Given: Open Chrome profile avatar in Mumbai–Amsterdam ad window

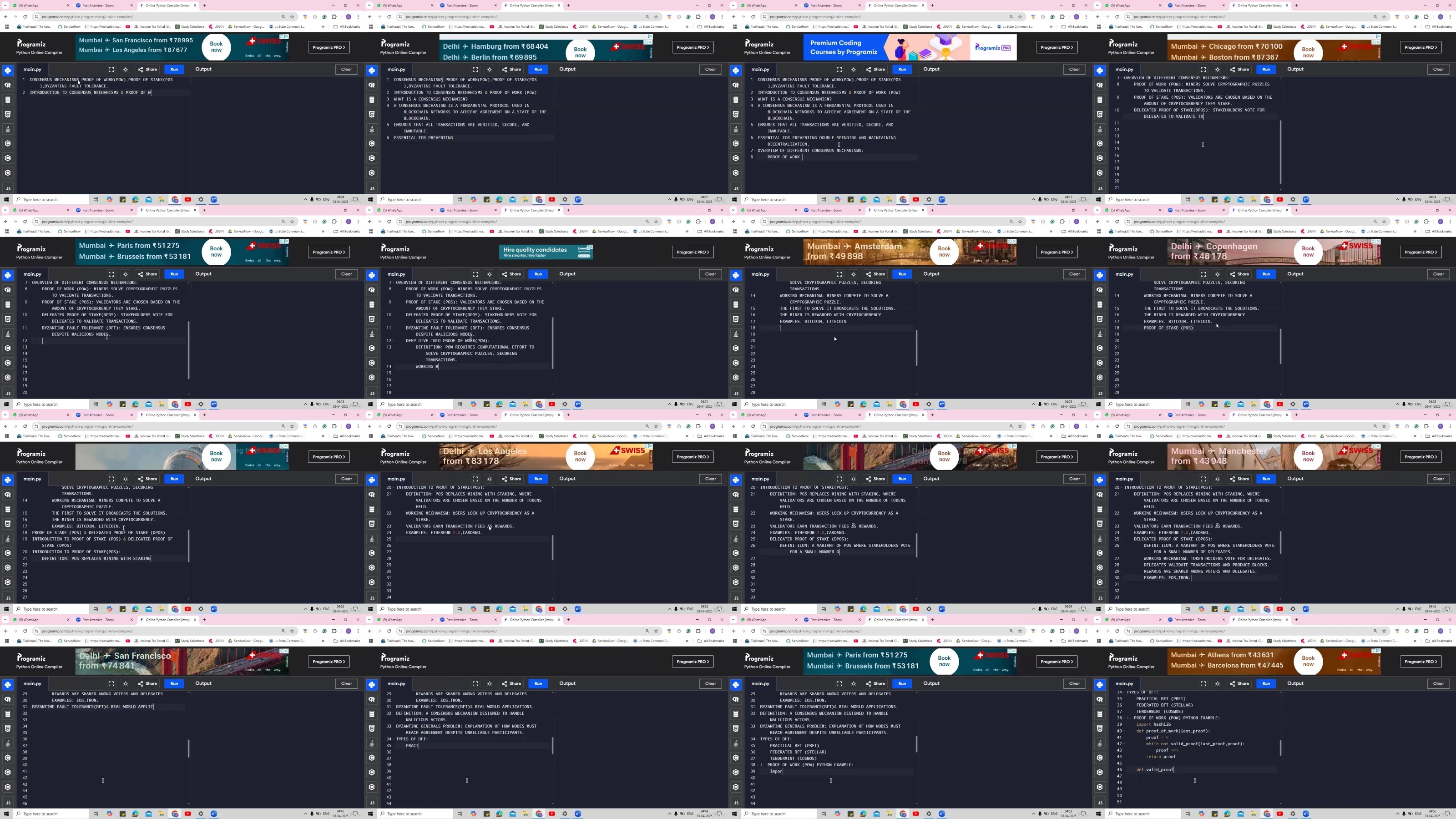Looking at the screenshot, I should [x=1076, y=222].
